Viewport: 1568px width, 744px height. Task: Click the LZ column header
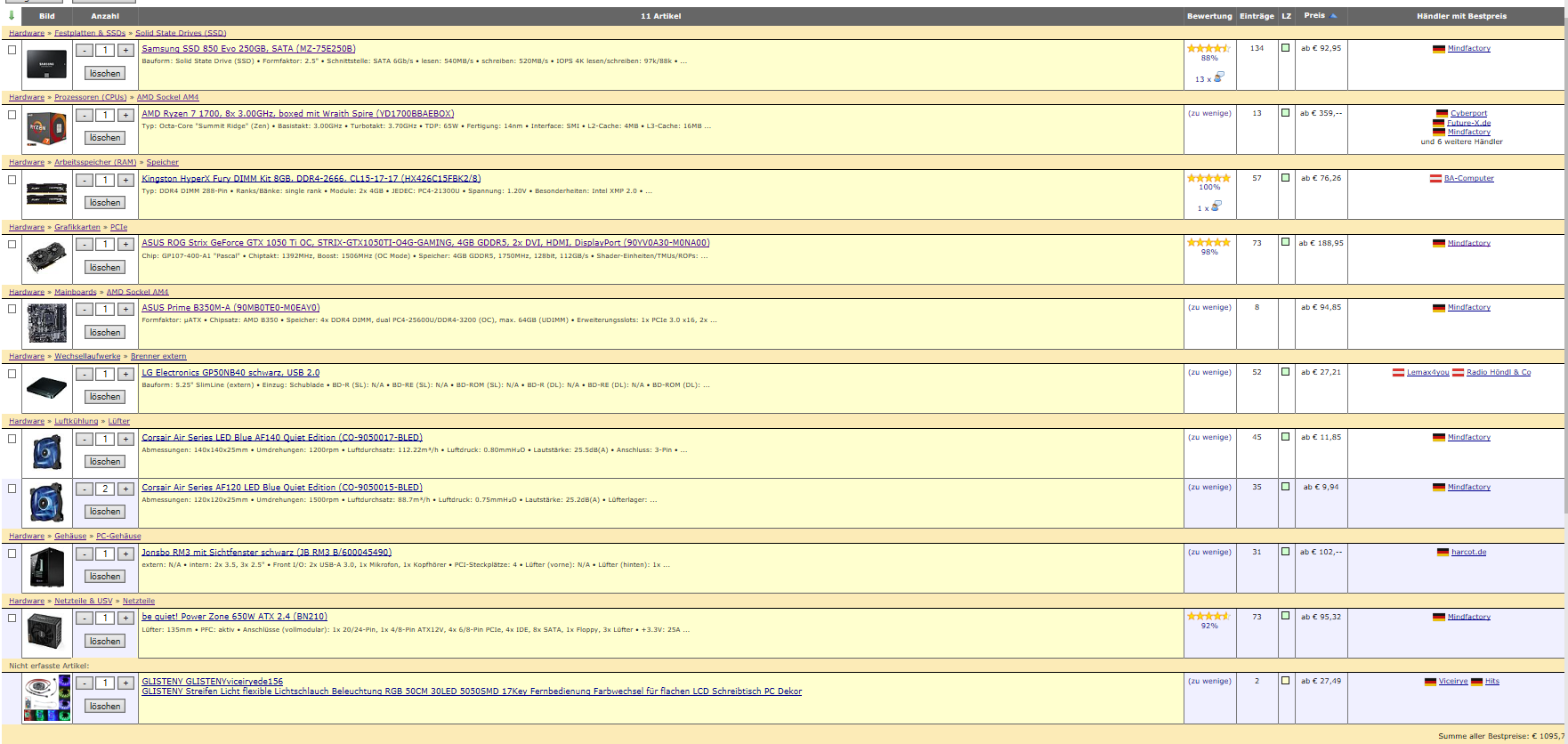click(1286, 16)
